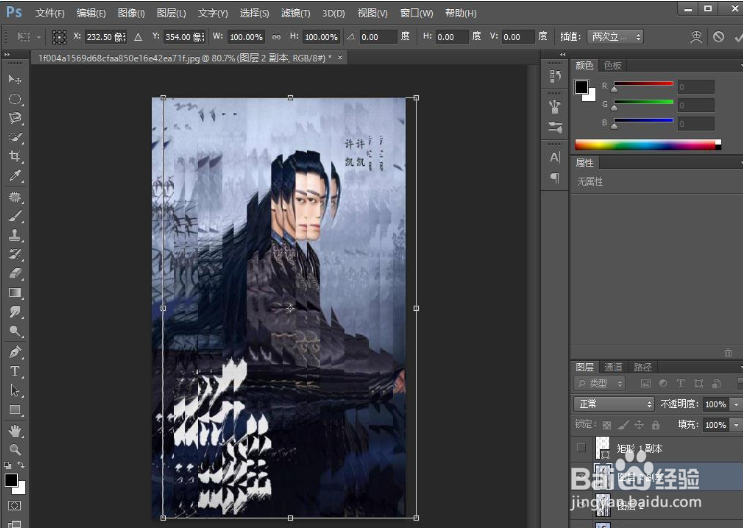Open the 图像(I) menu
743x528 pixels.
[131, 13]
